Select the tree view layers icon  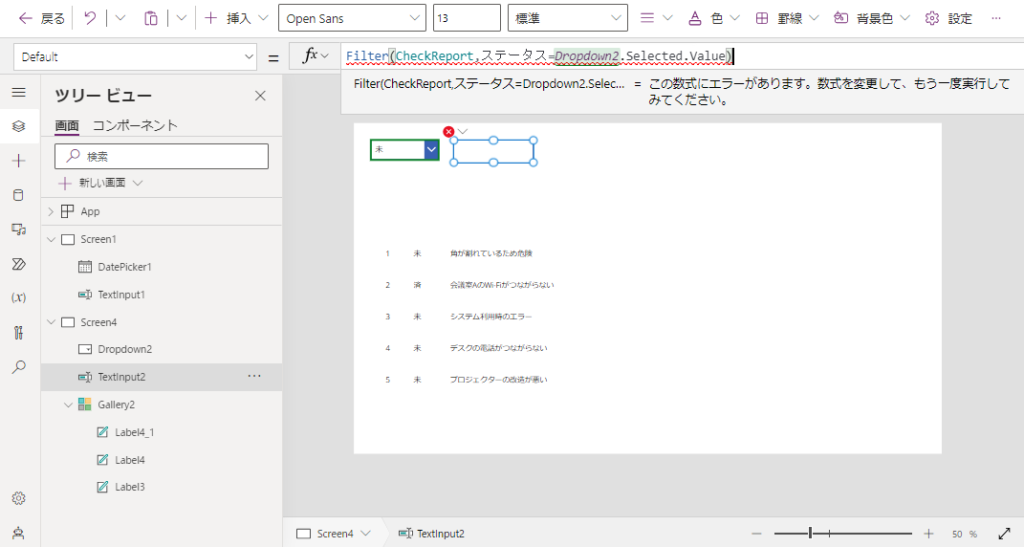click(x=19, y=126)
